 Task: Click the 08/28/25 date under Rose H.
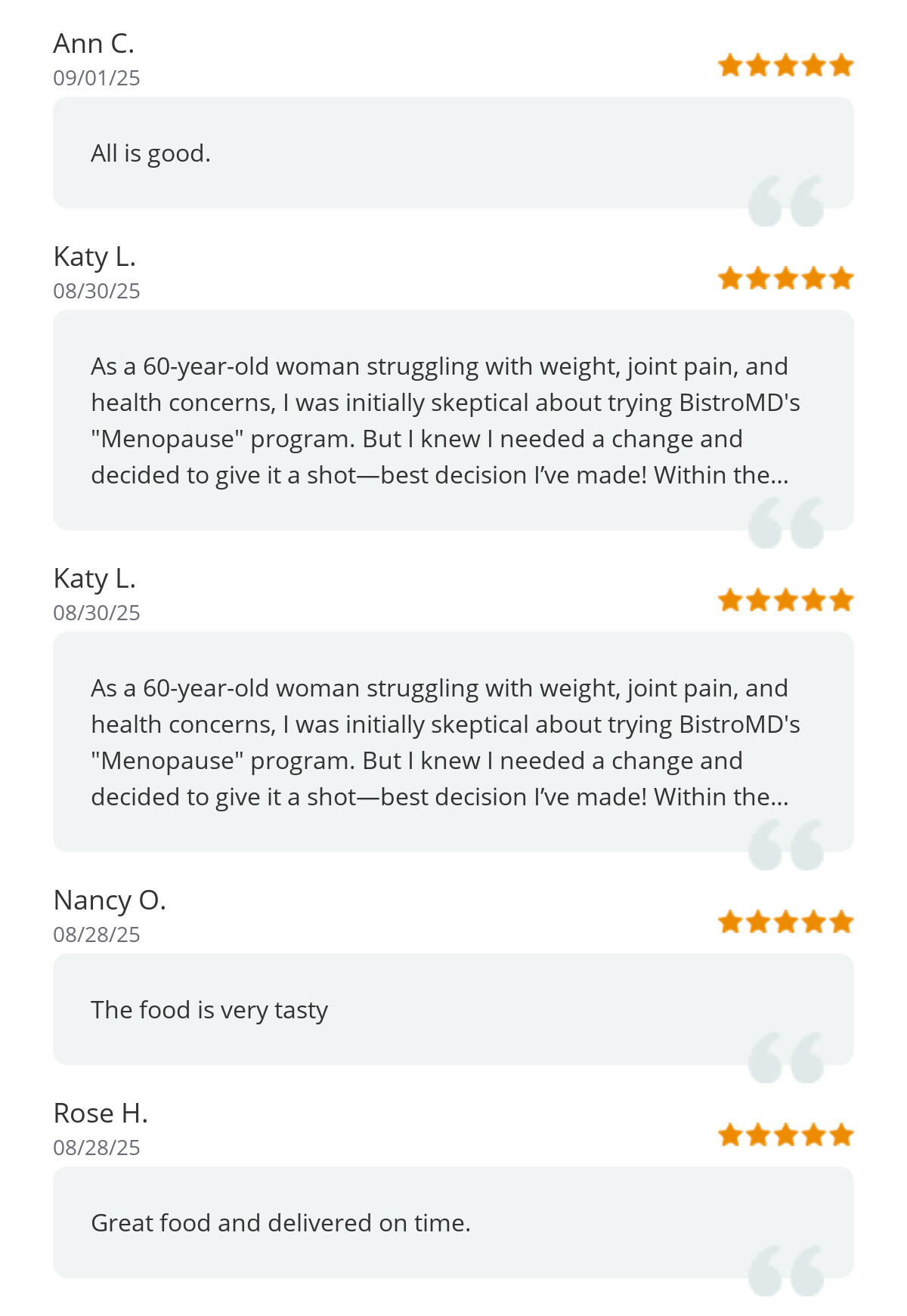click(97, 1148)
